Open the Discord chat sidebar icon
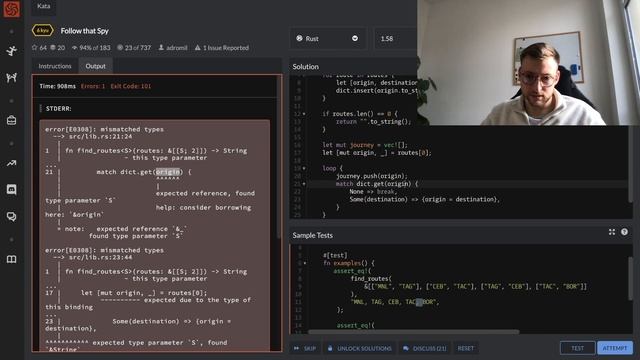 (11, 189)
